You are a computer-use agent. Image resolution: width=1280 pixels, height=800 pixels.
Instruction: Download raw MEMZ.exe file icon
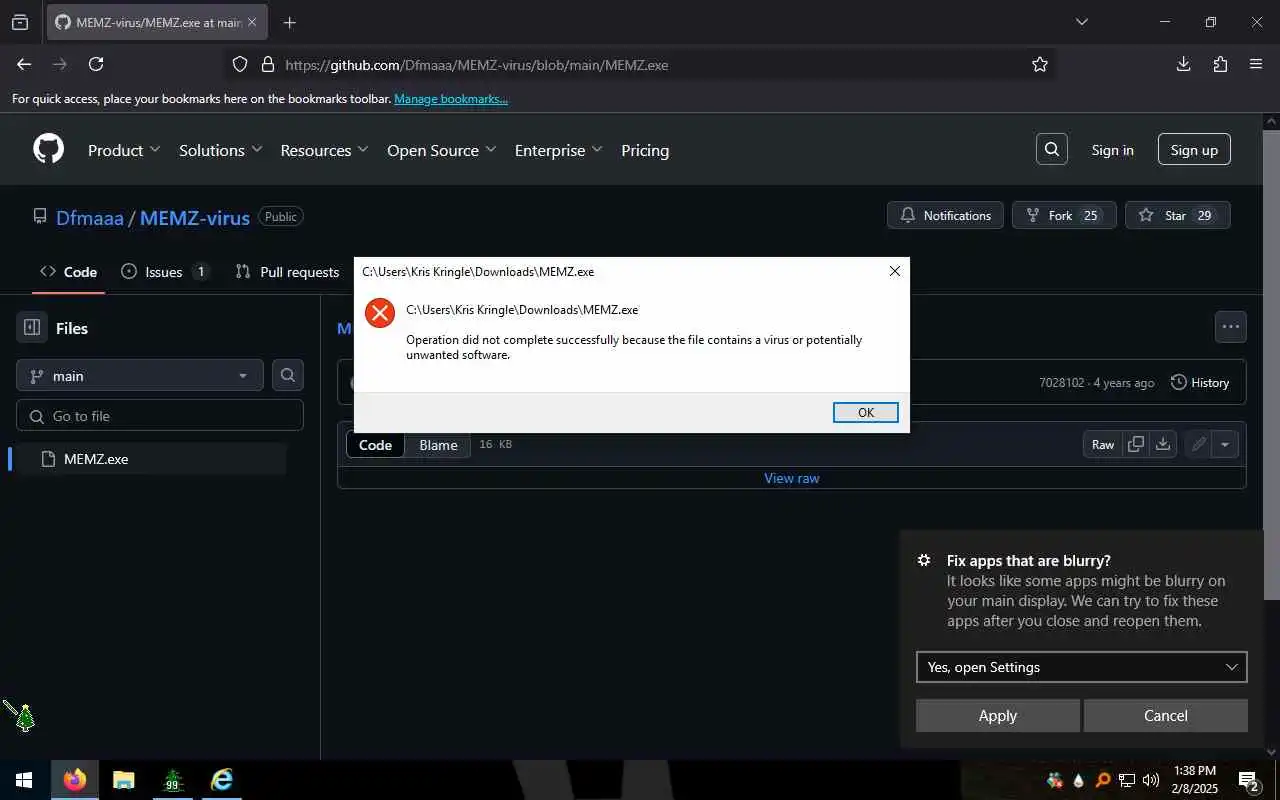(x=1163, y=444)
